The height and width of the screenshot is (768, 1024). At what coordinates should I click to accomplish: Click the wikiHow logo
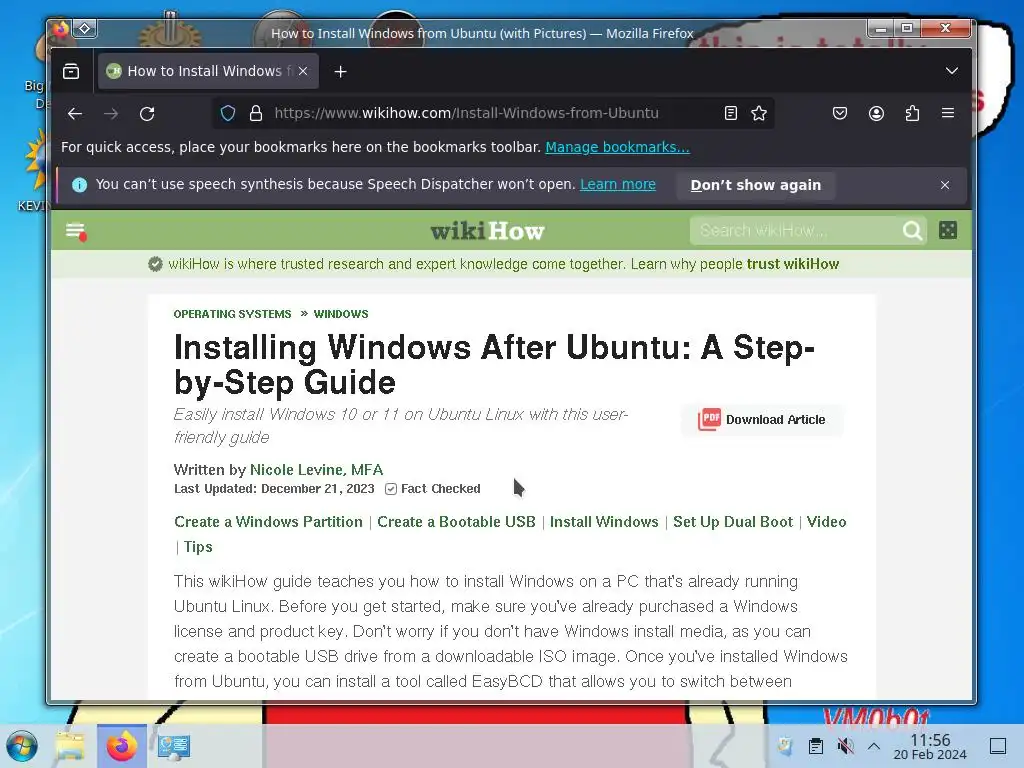click(x=487, y=231)
